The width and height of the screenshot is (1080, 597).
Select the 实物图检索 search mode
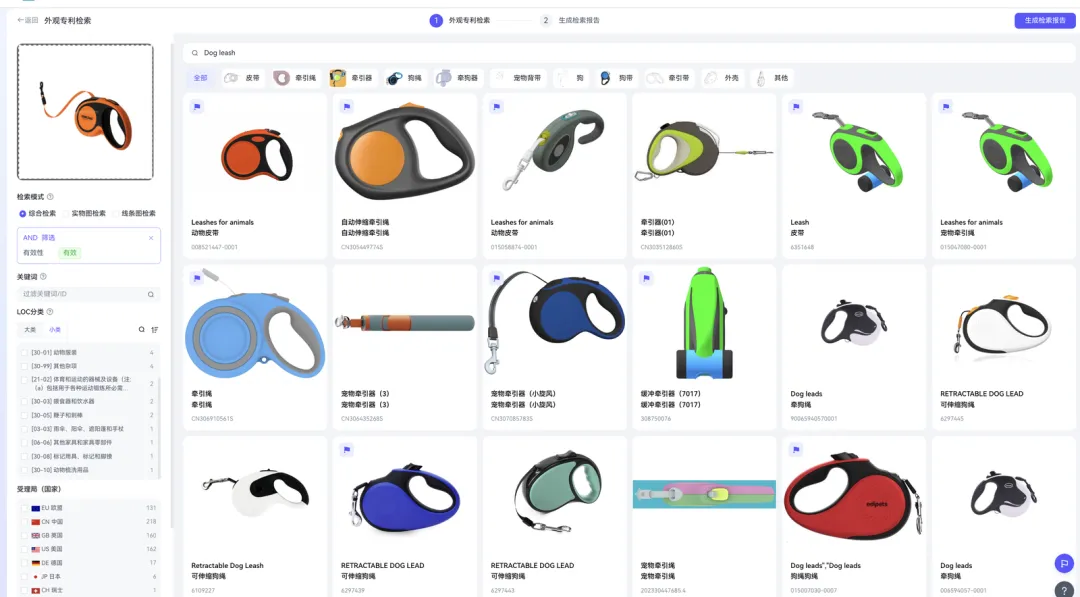click(84, 213)
